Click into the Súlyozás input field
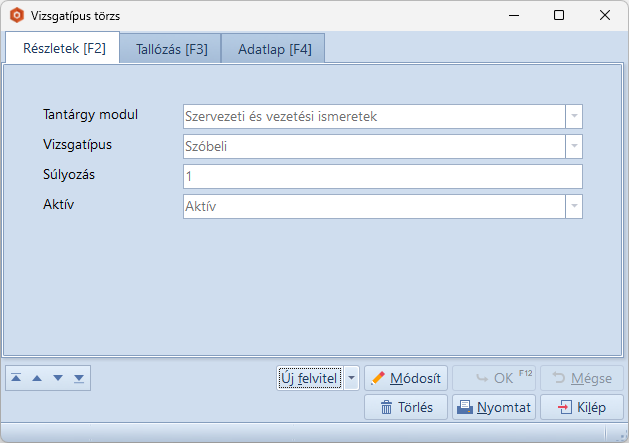Image resolution: width=629 pixels, height=443 pixels. tap(381, 176)
